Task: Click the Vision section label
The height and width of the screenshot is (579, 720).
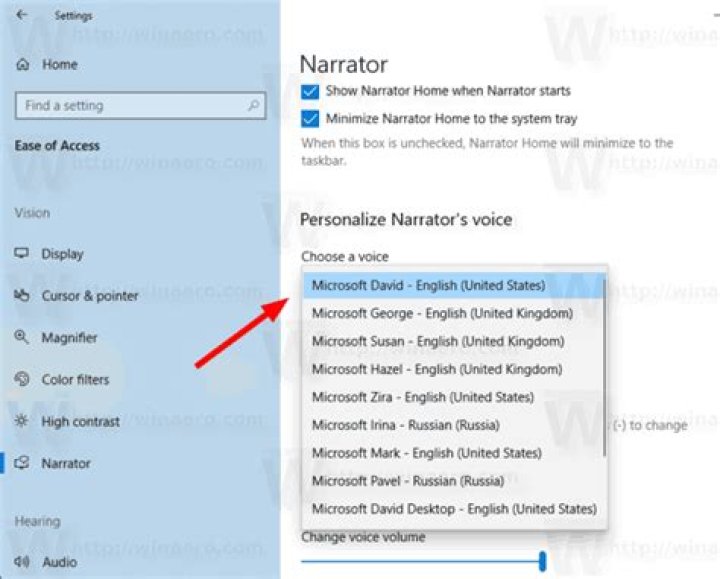Action: [32, 213]
